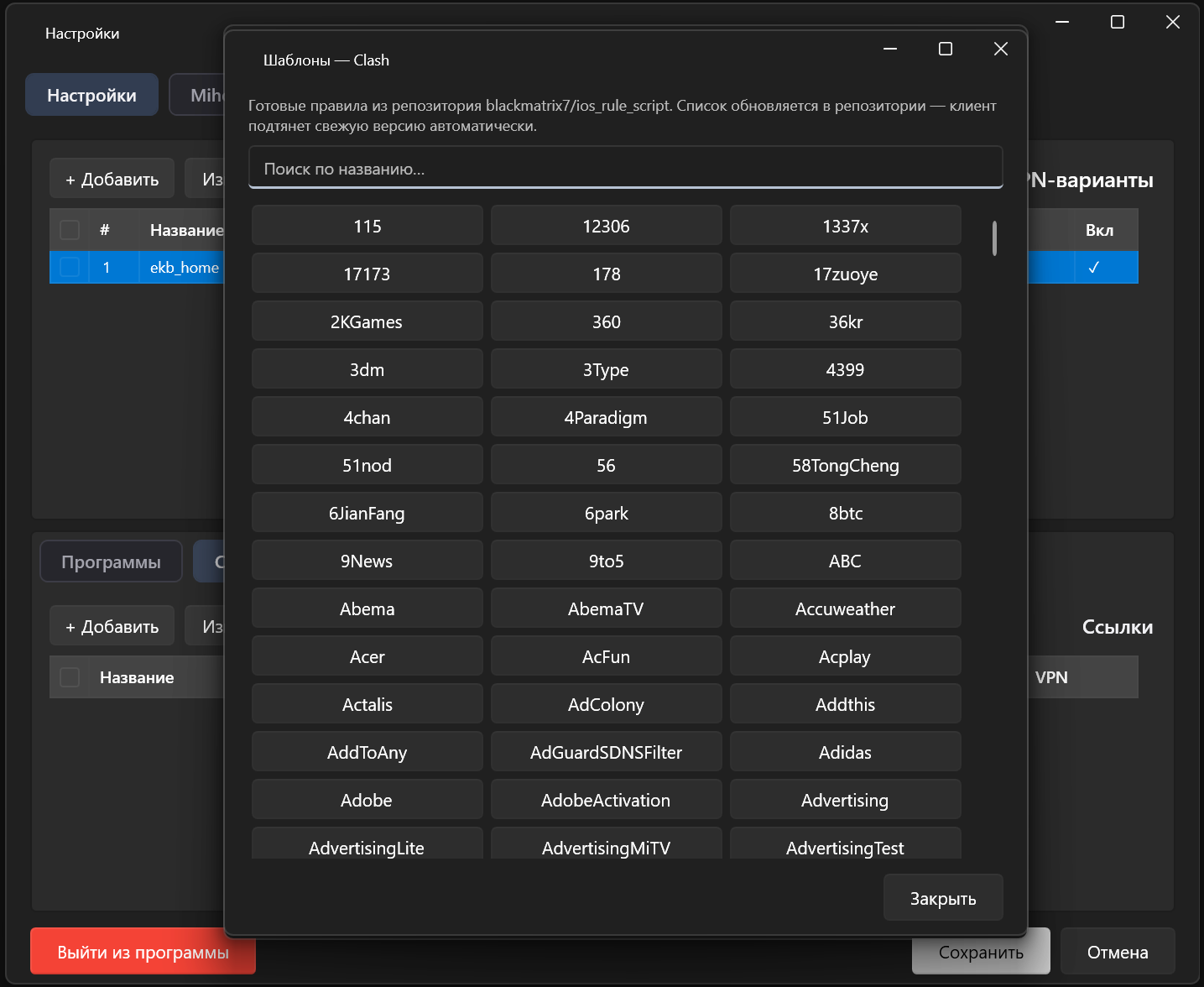Select the Accuweather template
Viewport: 1204px width, 987px height.
pyautogui.click(x=846, y=608)
